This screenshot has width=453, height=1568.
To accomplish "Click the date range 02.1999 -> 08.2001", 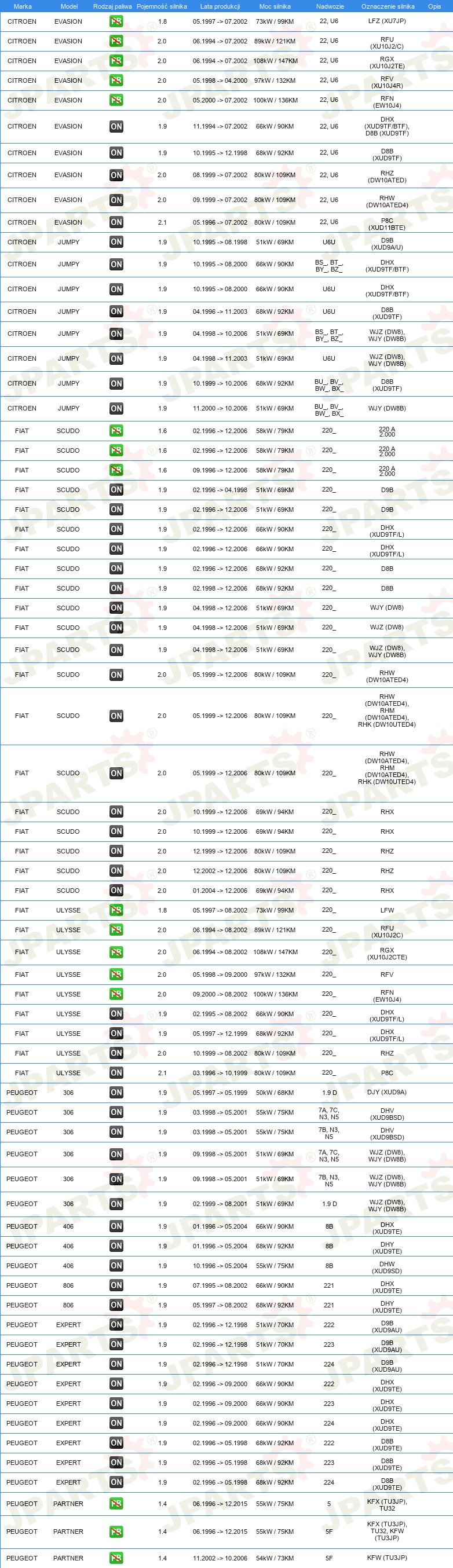I will [x=220, y=1204].
